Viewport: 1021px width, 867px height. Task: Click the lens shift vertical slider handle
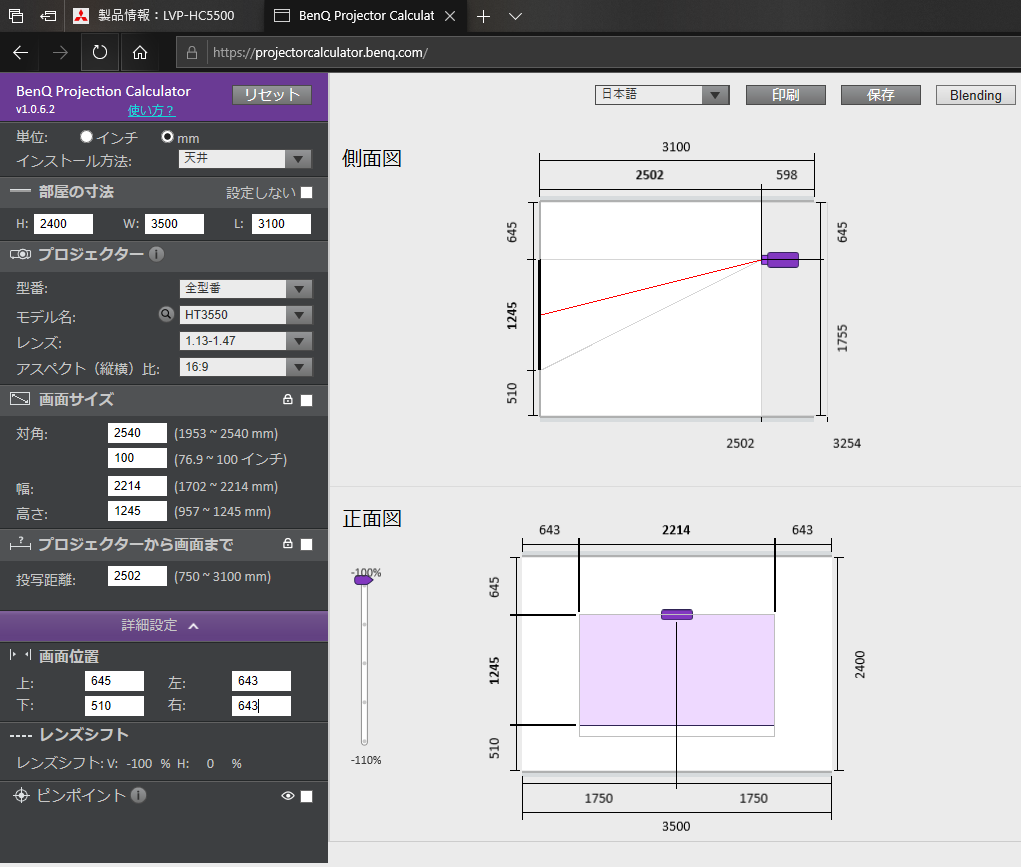tap(363, 579)
